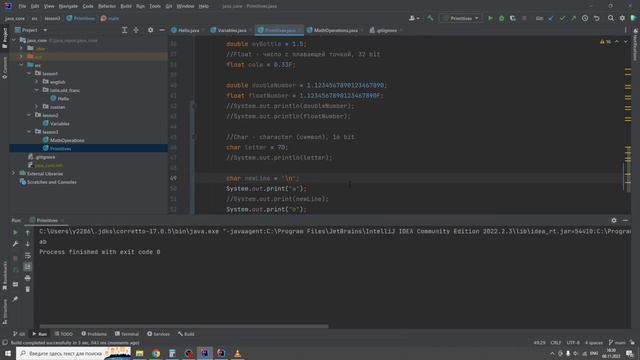Clear console output with trash icon
Screen dimensions: 640x360
28,289
